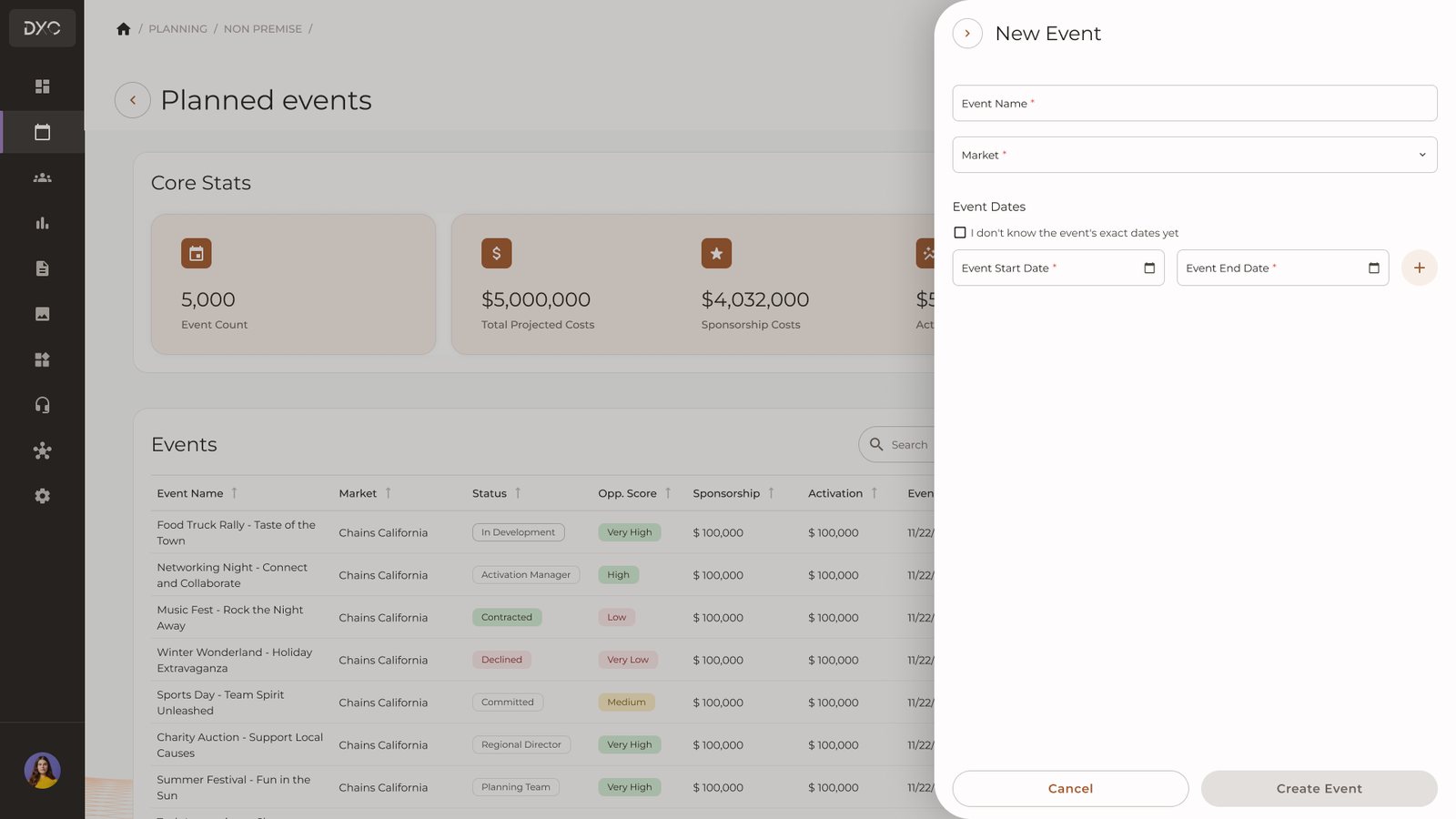1456x819 pixels.
Task: Sort by Sponsorship column arrow
Action: (771, 493)
